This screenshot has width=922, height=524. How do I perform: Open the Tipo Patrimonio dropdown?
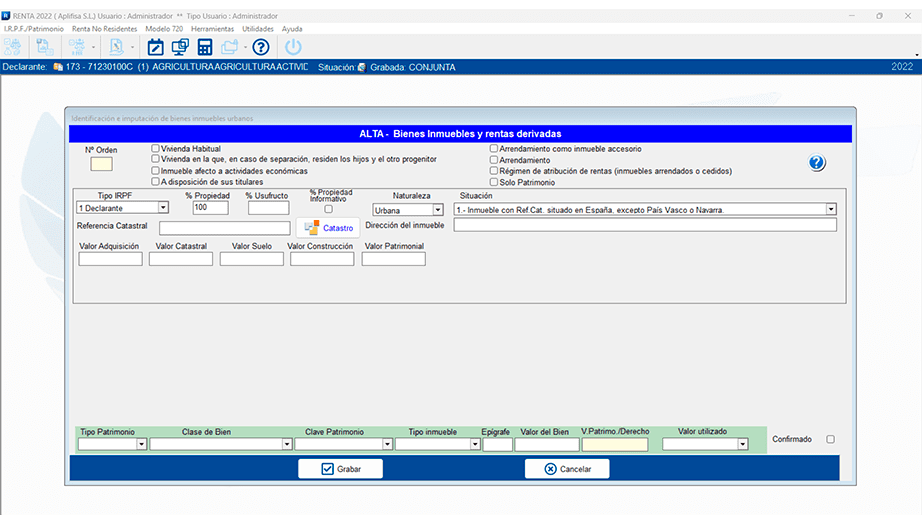pos(141,445)
